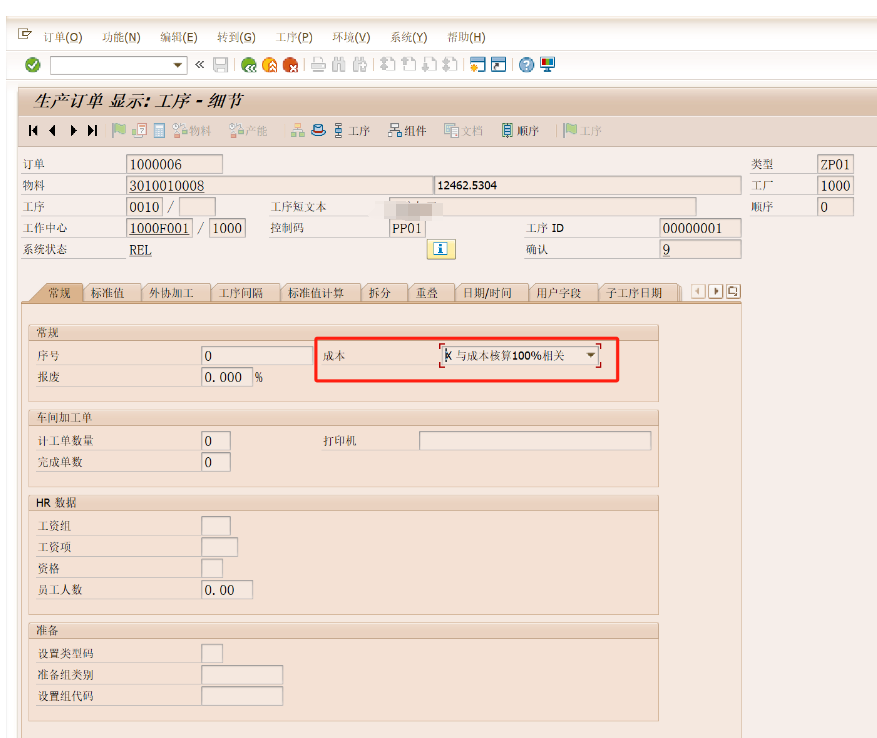Click inside the 打印机 printer input field
877x738 pixels.
(535, 440)
